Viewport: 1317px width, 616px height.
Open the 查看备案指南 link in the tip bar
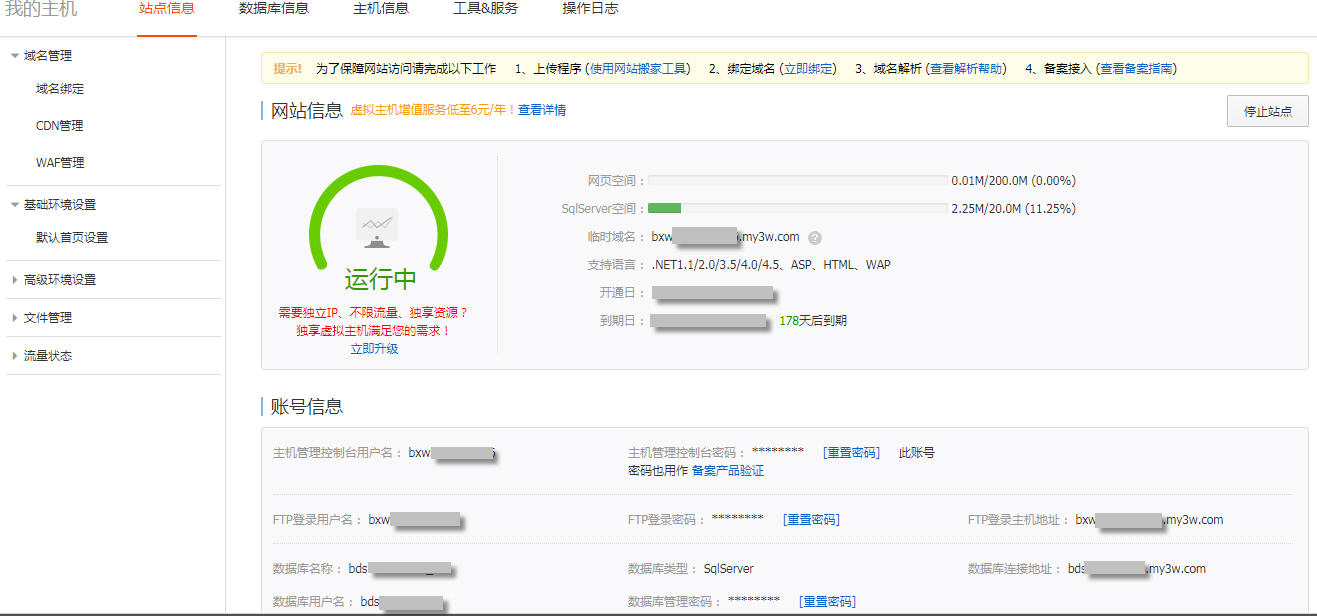(x=1136, y=69)
